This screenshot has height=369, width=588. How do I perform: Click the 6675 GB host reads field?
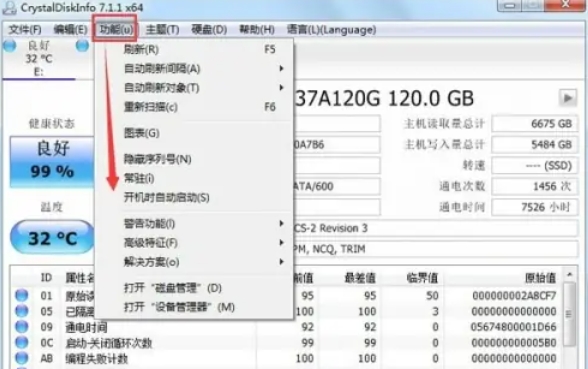(x=534, y=123)
